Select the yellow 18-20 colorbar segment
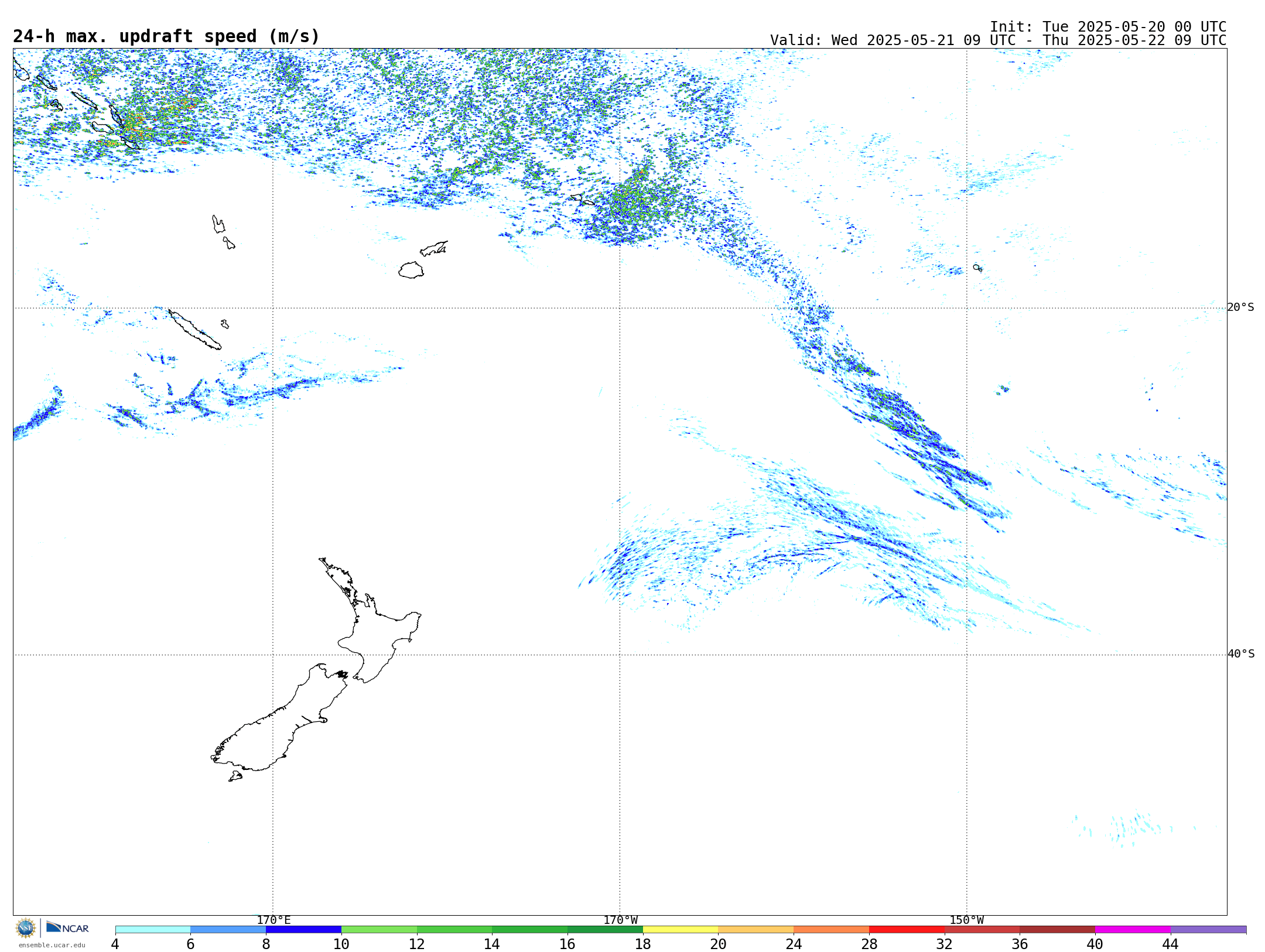 [681, 930]
